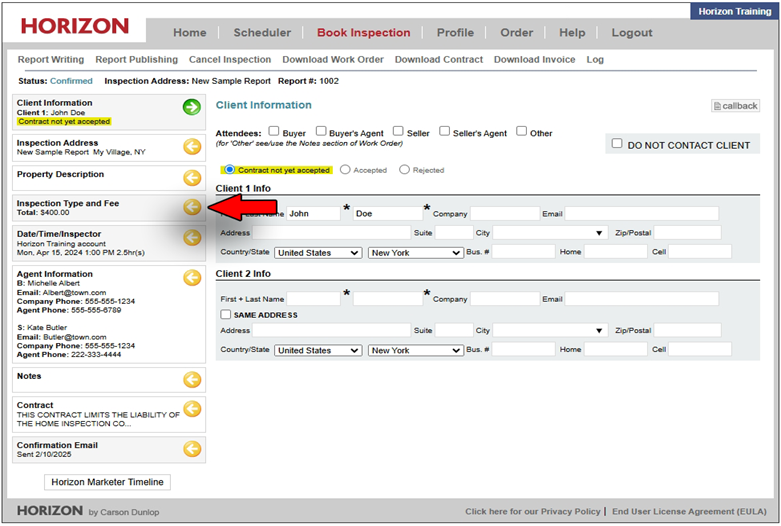Tick the Buyer attendee checkbox
The height and width of the screenshot is (526, 781).
coord(273,132)
